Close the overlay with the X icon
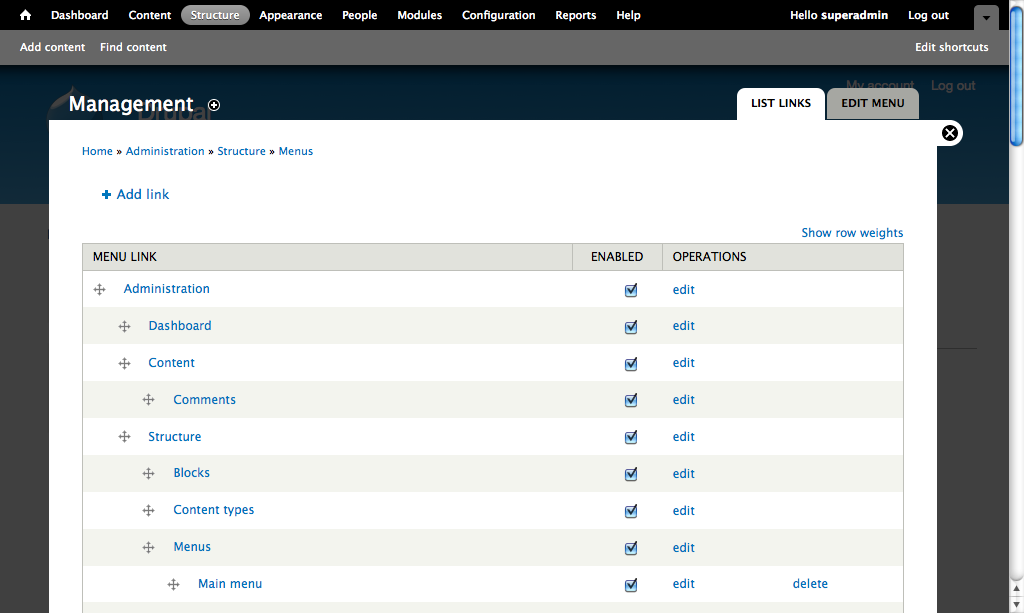 (x=950, y=133)
